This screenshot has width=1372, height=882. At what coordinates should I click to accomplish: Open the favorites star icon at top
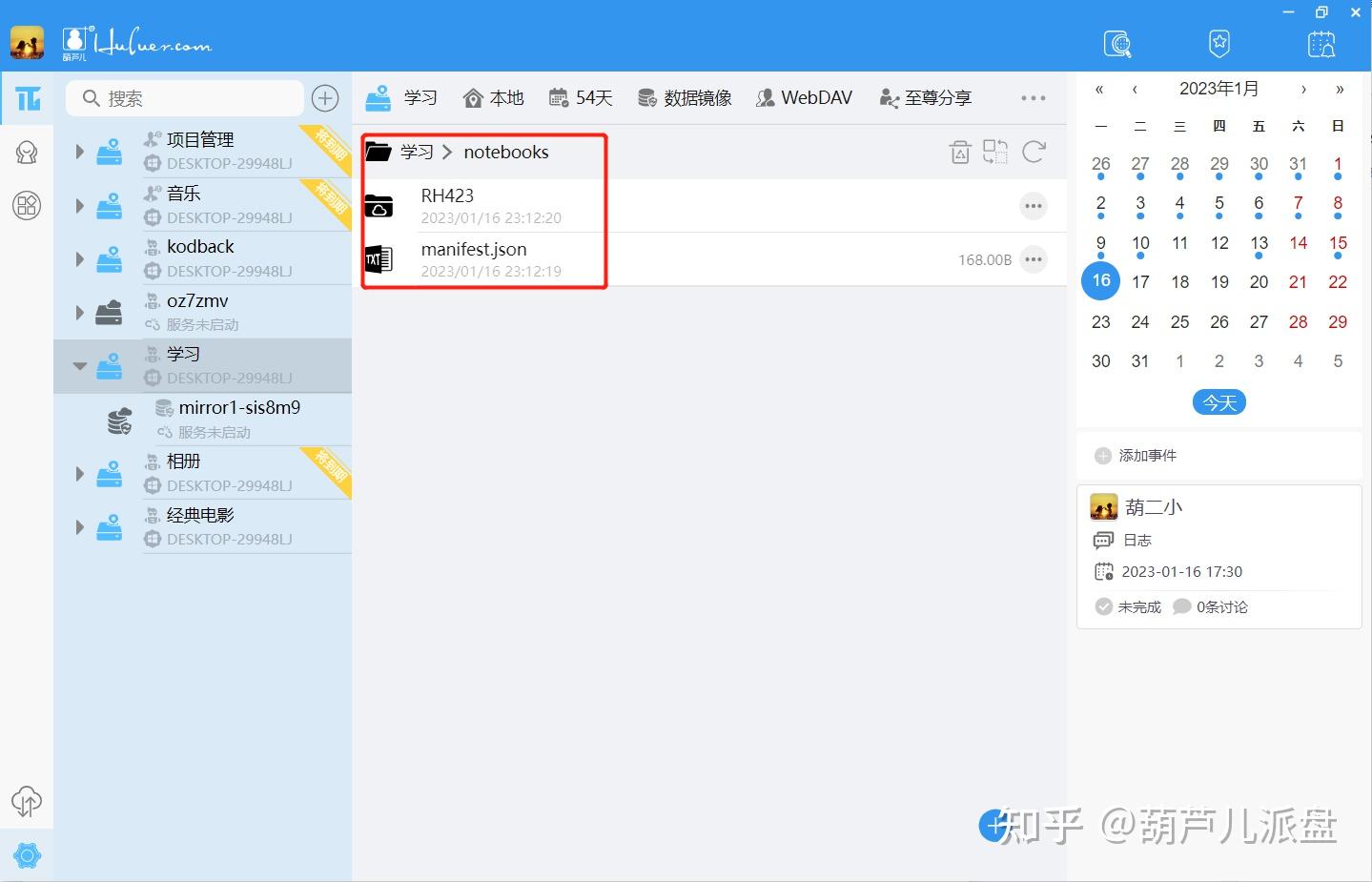(1219, 43)
